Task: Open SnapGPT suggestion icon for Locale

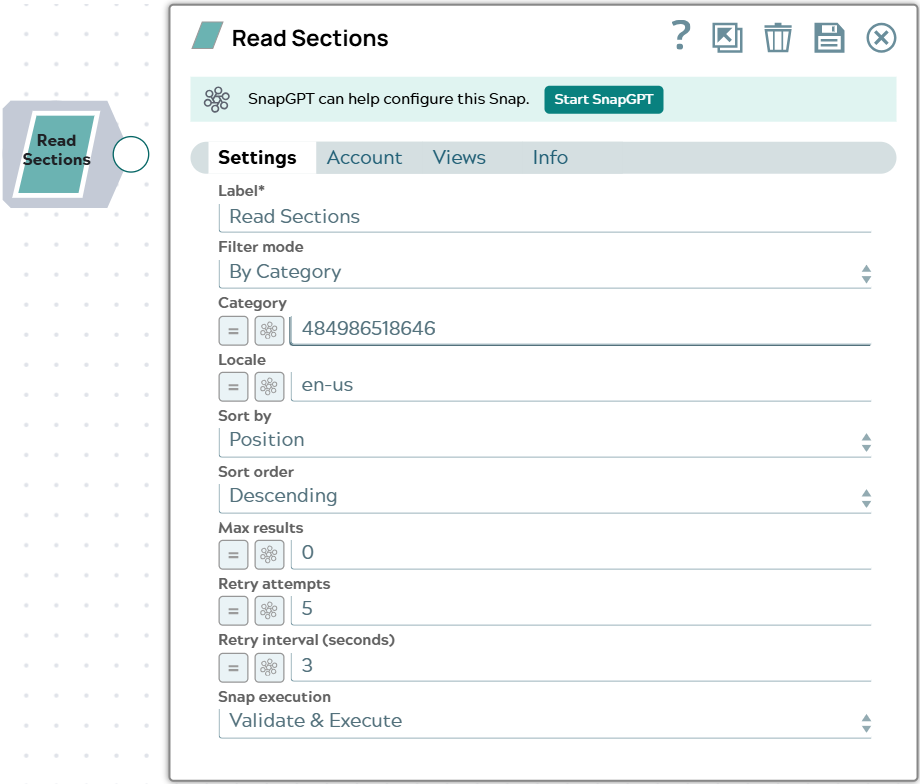Action: click(269, 387)
